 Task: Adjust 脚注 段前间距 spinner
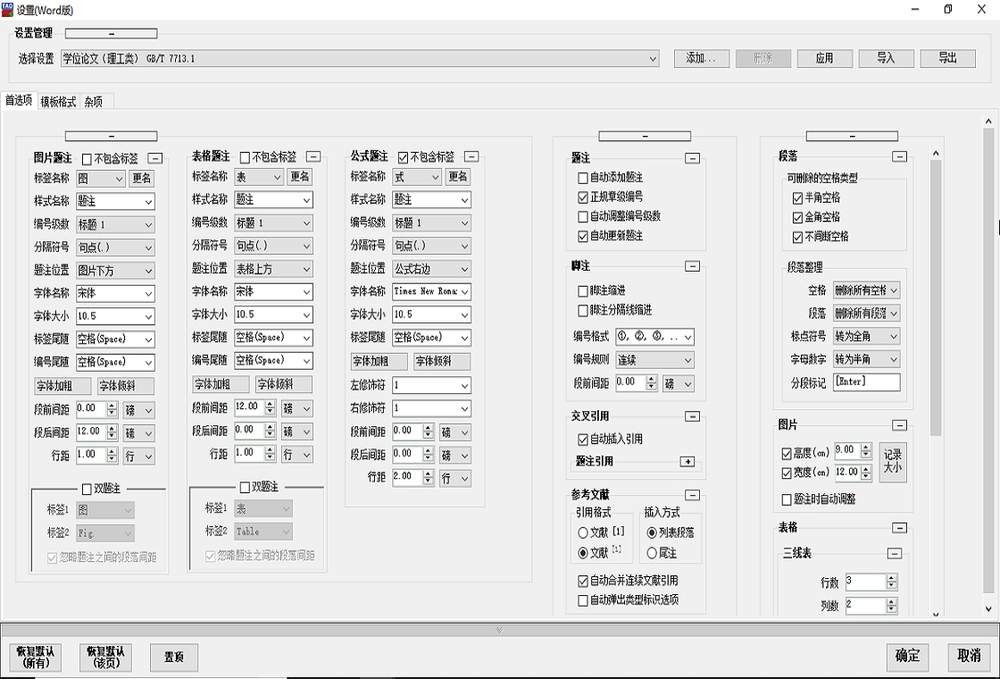[651, 383]
